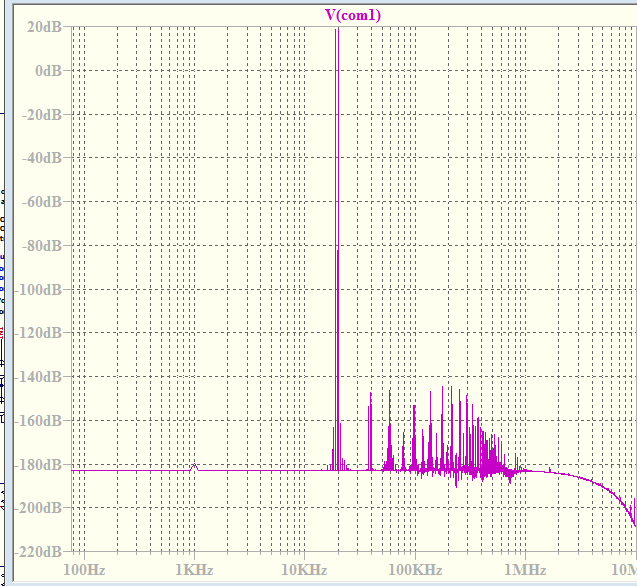Click the -200dB vertical axis label
637x586 pixels.
pos(38,508)
